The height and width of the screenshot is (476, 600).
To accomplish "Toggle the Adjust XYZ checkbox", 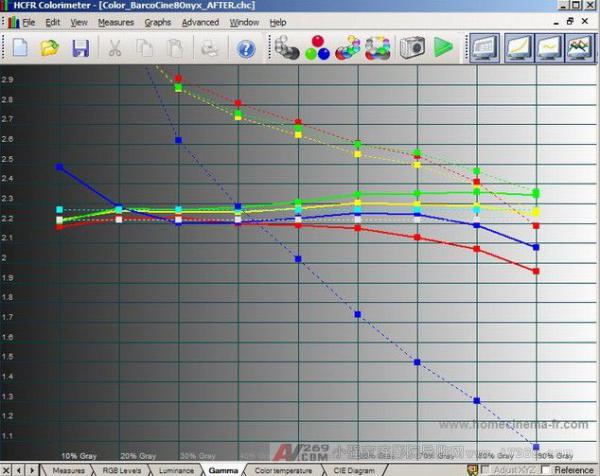I will [x=485, y=469].
